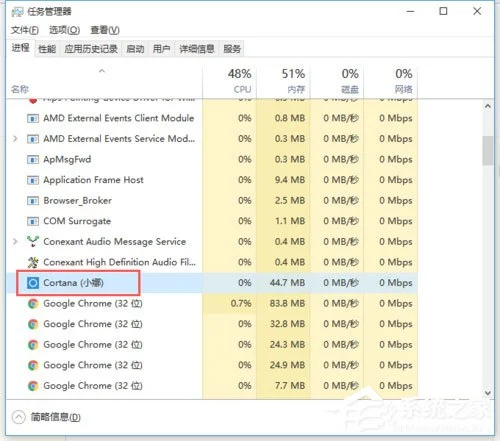Image resolution: width=500 pixels, height=441 pixels.
Task: Click the 44.7 MB memory value
Action: (287, 283)
